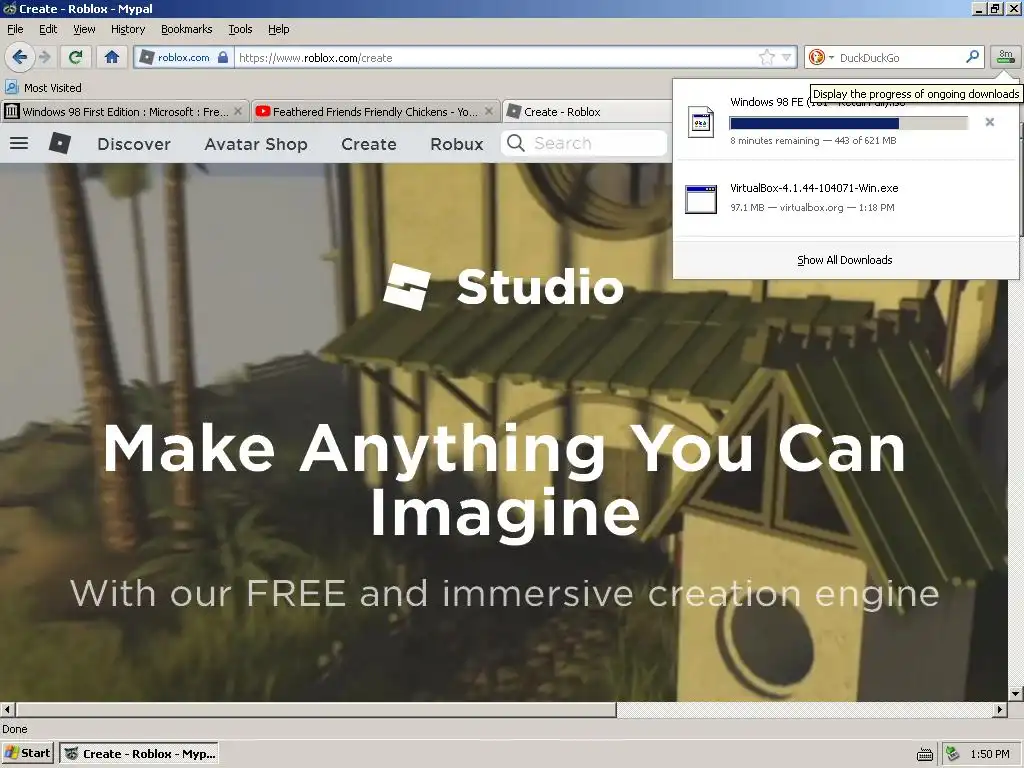Reload the current page

(76, 57)
